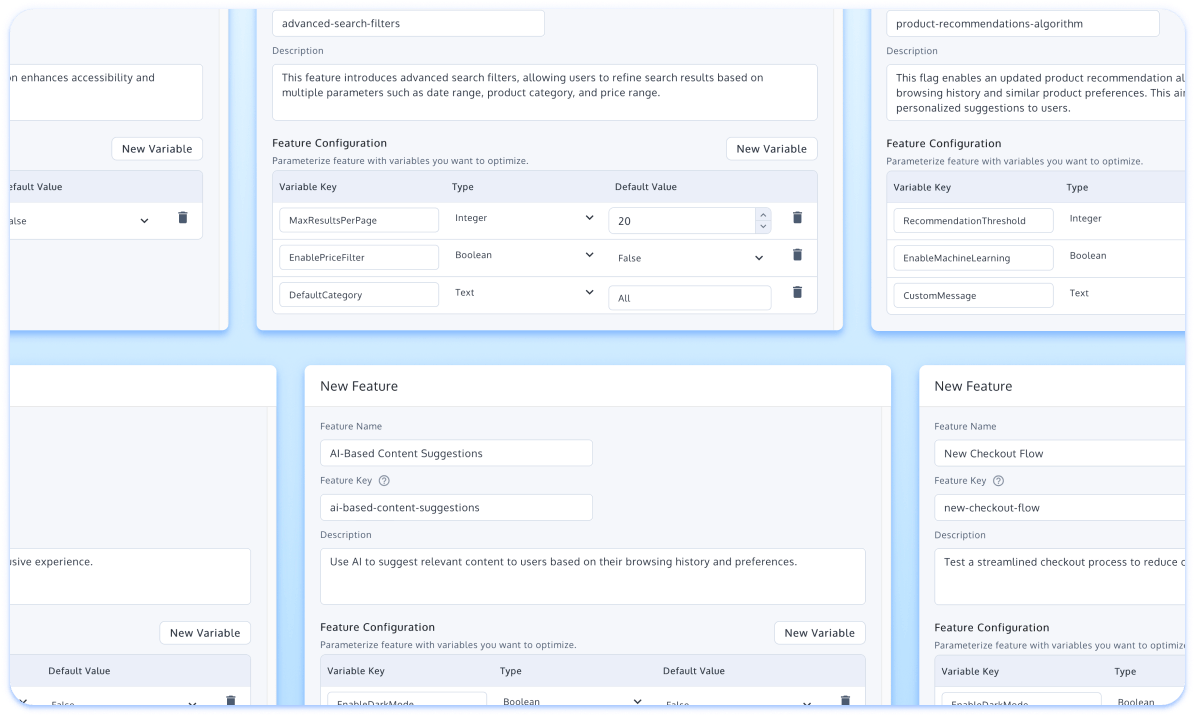Delete the MaxResultsPerPage variable row
The height and width of the screenshot is (716, 1195).
click(x=797, y=218)
